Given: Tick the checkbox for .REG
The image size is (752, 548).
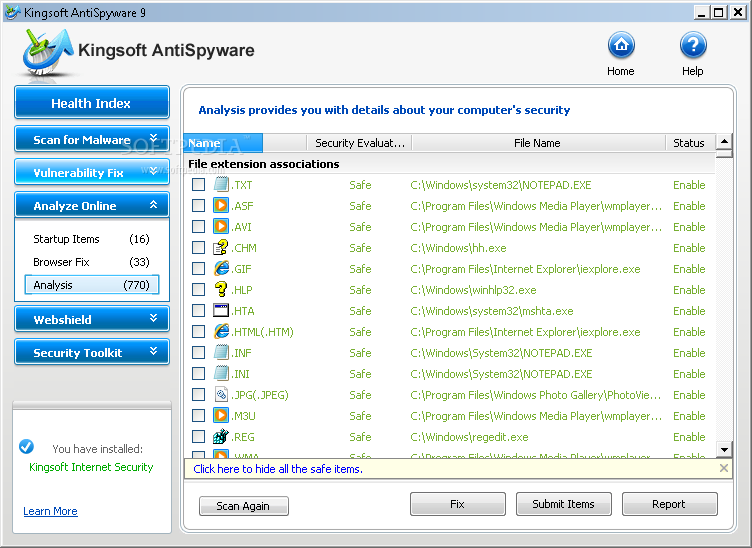Looking at the screenshot, I should 199,436.
